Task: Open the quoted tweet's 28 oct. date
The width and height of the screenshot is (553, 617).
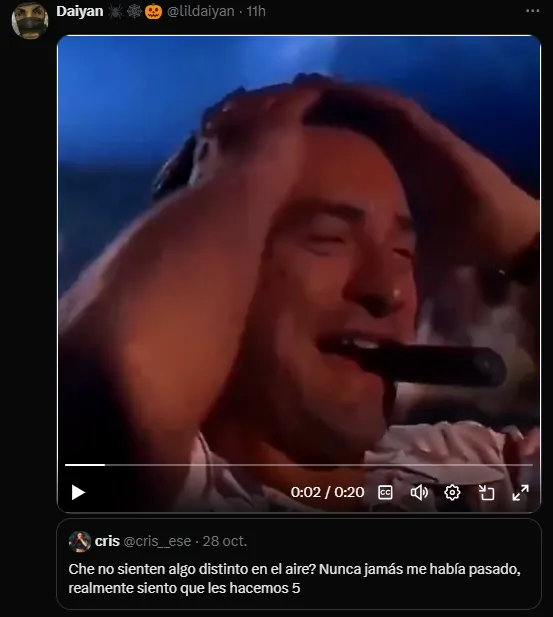Action: click(225, 541)
